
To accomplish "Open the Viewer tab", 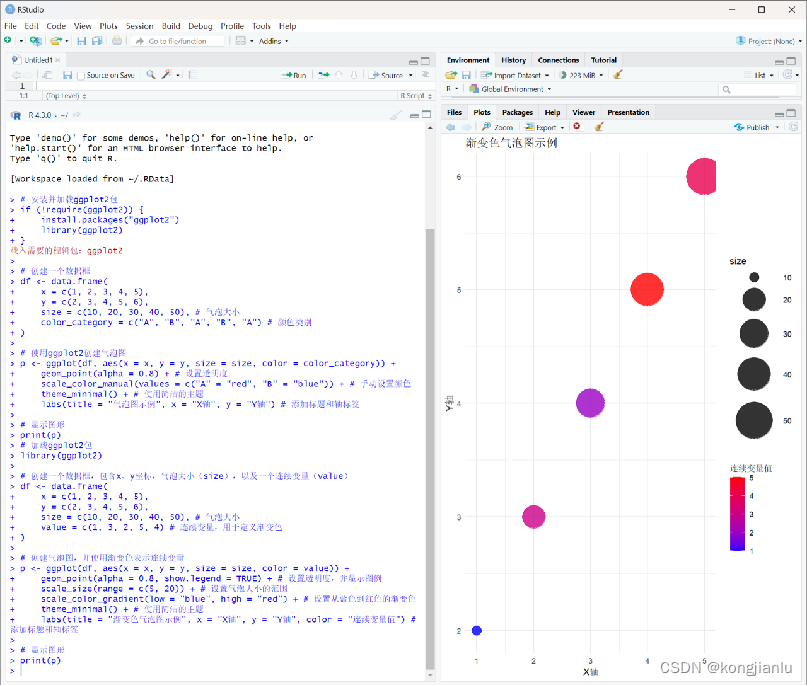I will (x=583, y=112).
